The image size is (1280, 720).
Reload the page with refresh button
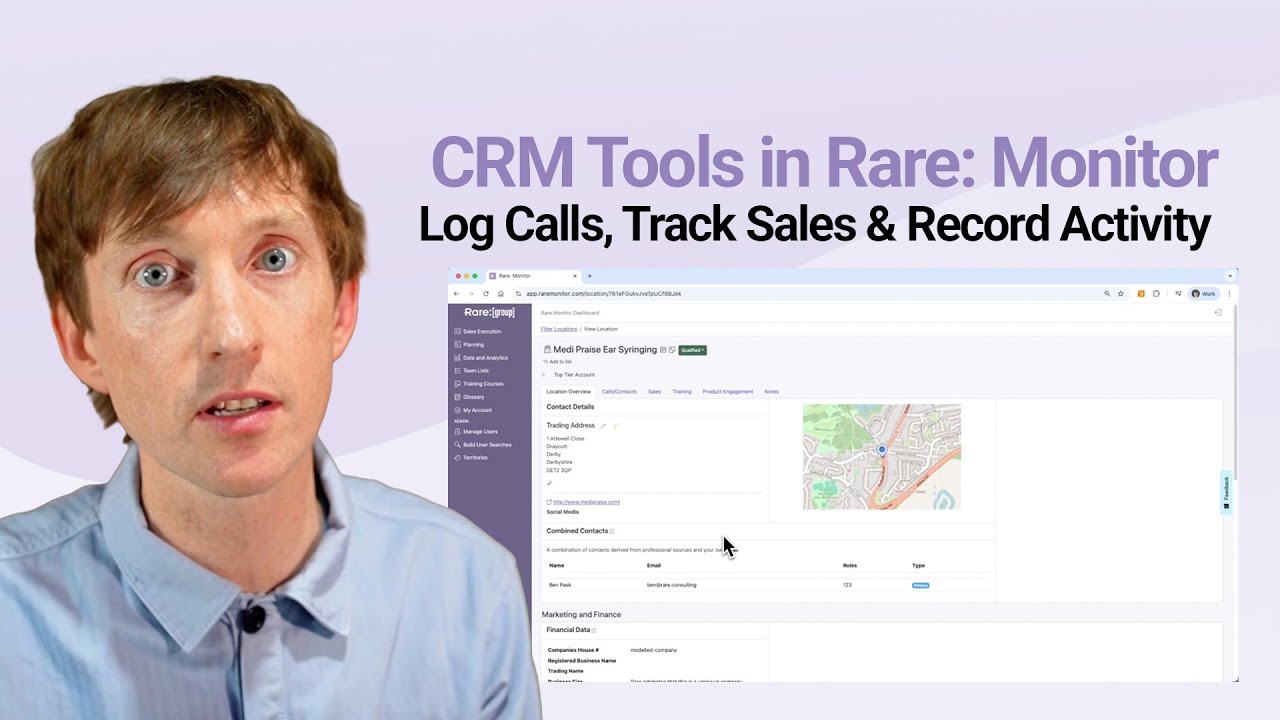486,294
